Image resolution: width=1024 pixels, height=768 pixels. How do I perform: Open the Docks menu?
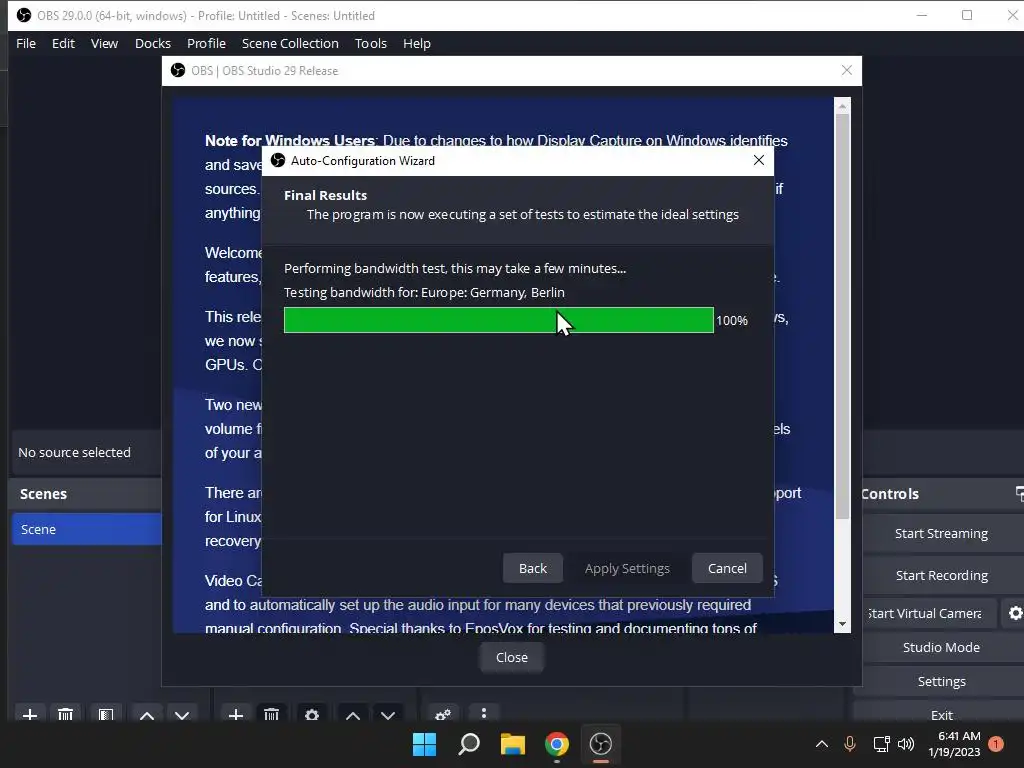[153, 43]
